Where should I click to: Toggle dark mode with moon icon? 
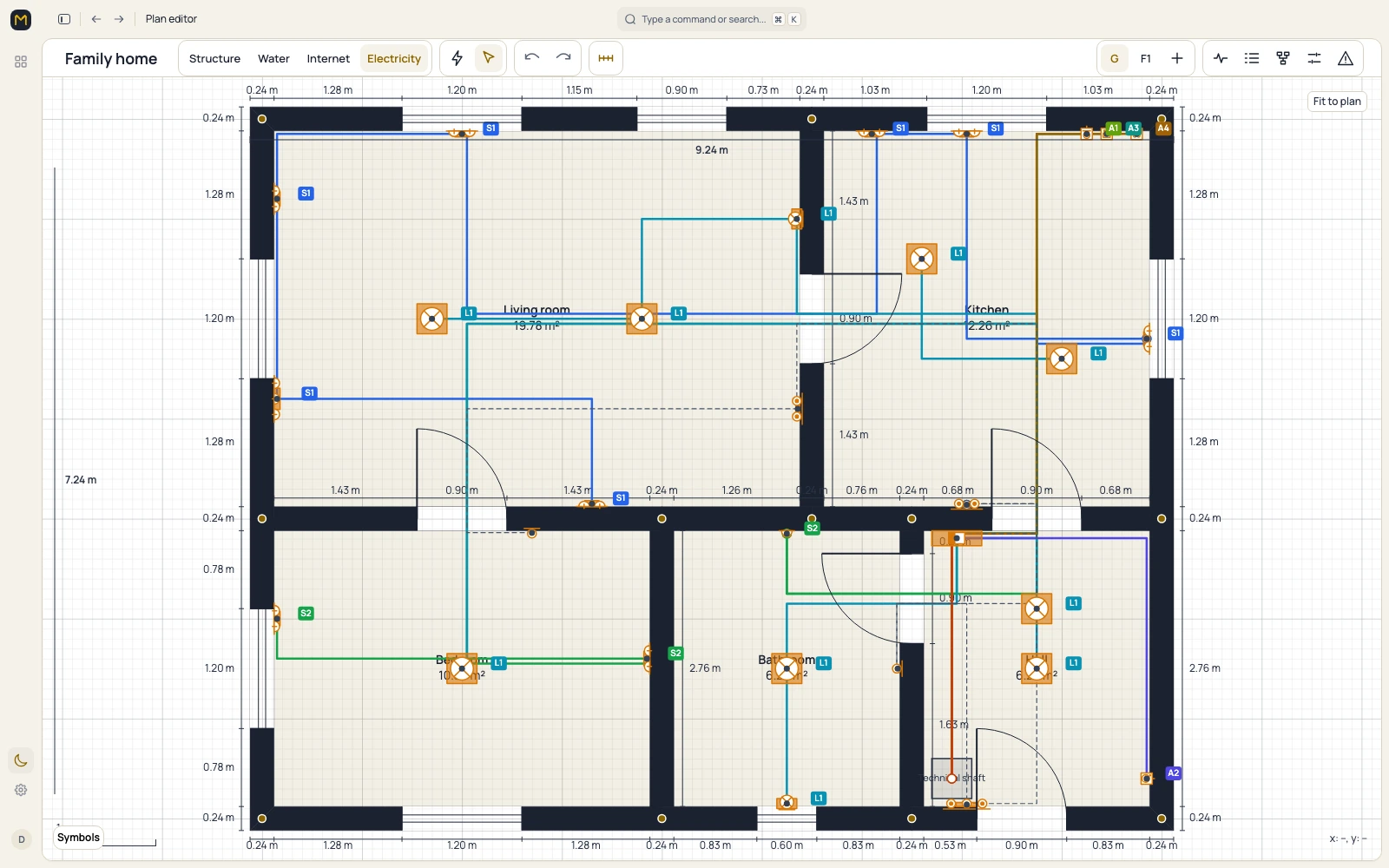pyautogui.click(x=21, y=760)
